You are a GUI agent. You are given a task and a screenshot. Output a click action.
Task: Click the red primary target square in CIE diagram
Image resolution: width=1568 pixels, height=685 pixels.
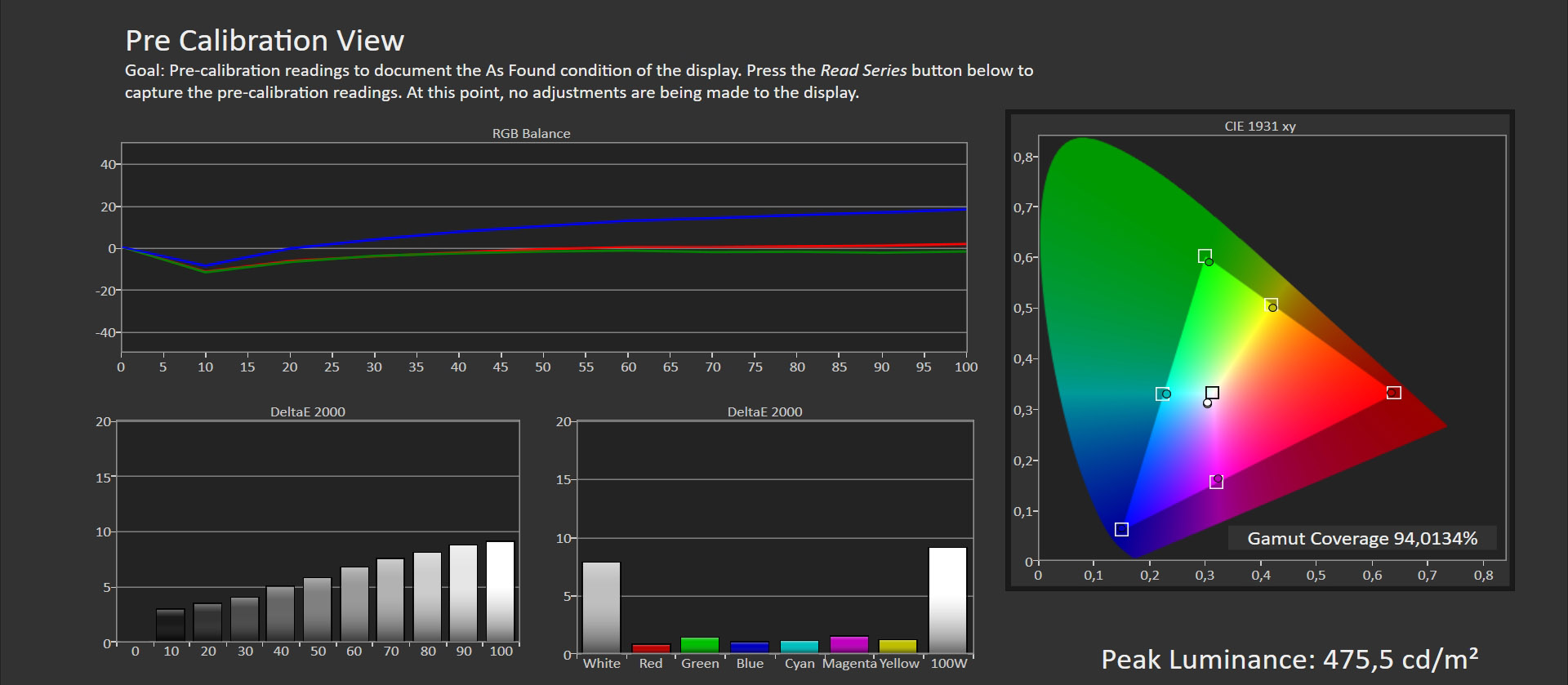(1394, 393)
